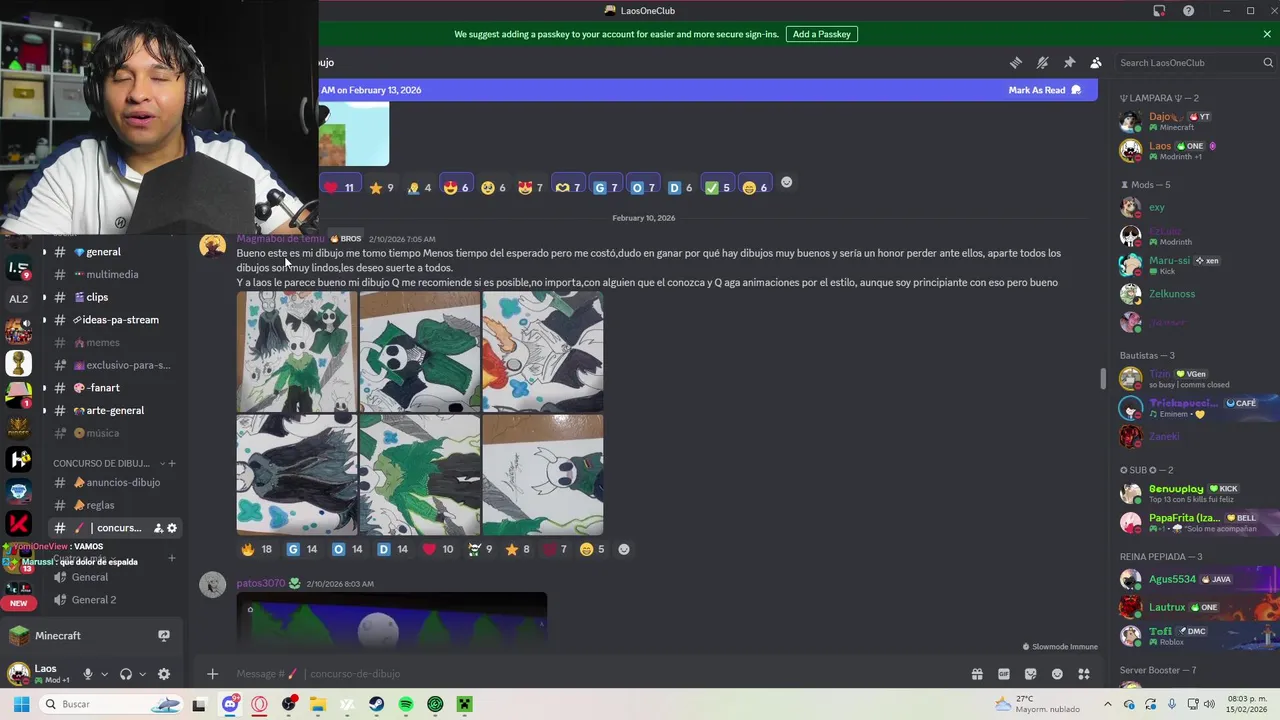The width and height of the screenshot is (1280, 720).
Task: Expand threads arrow beside clips channel
Action: [x=44, y=297]
